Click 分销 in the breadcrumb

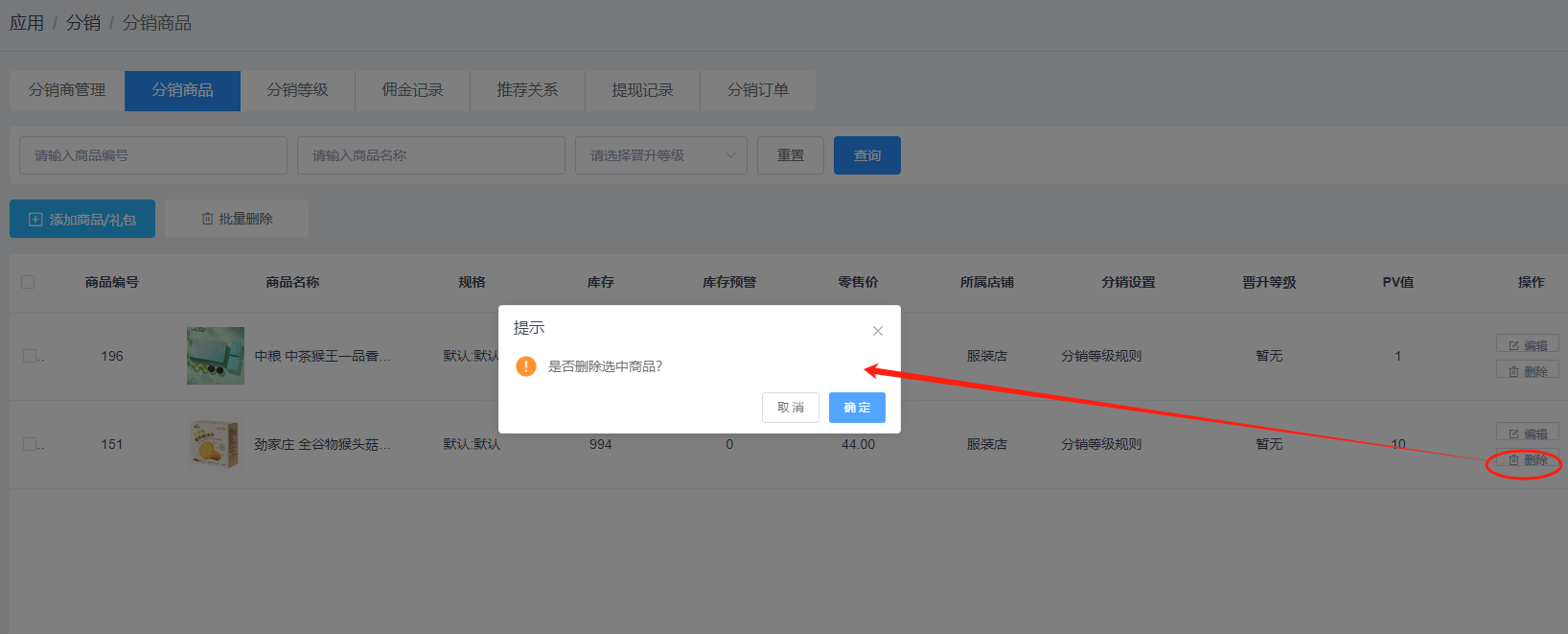(x=83, y=23)
